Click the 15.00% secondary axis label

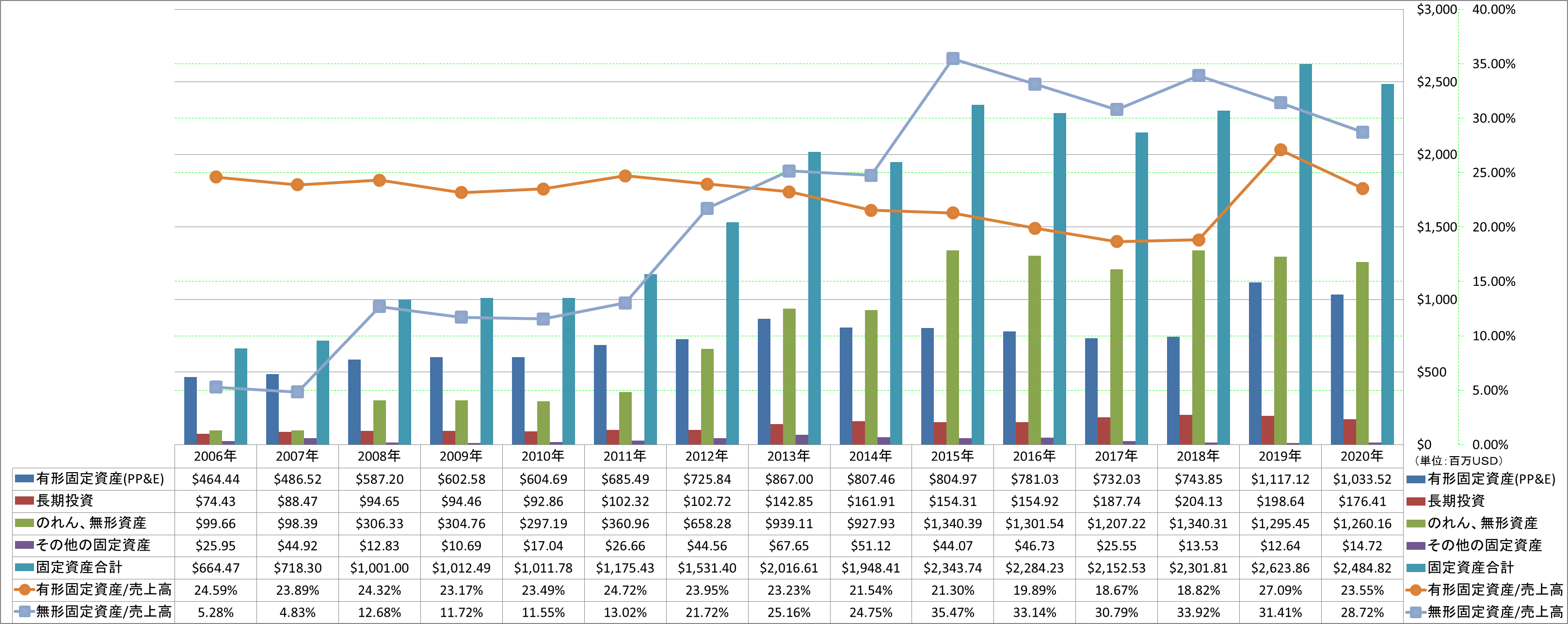[x=1494, y=281]
